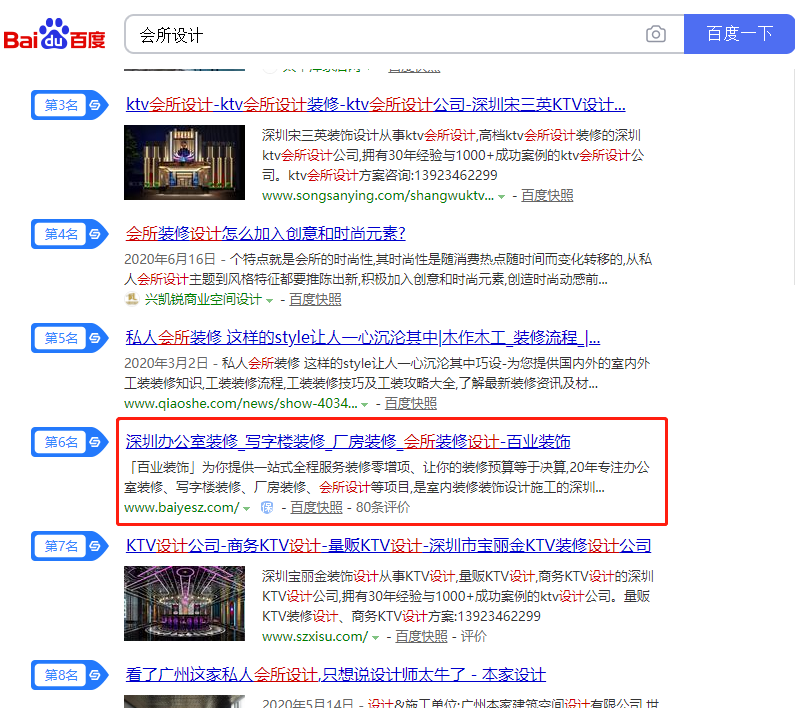Expand dropdown arrow after www.qiaoshe.com URL
This screenshot has width=795, height=708.
tap(365, 405)
